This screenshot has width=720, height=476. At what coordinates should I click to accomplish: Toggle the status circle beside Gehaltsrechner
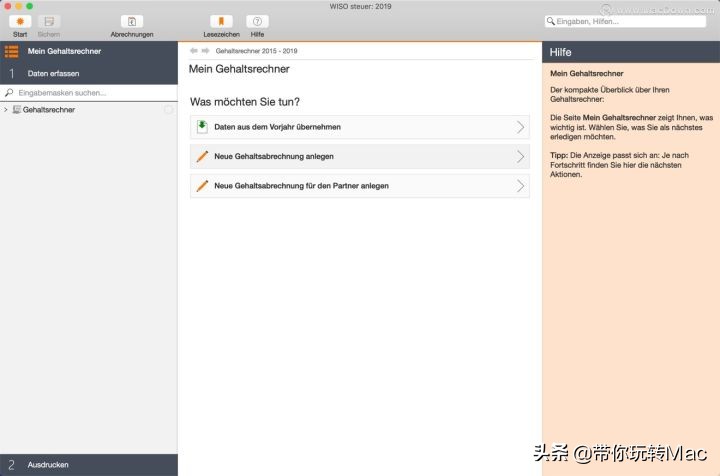(x=168, y=110)
